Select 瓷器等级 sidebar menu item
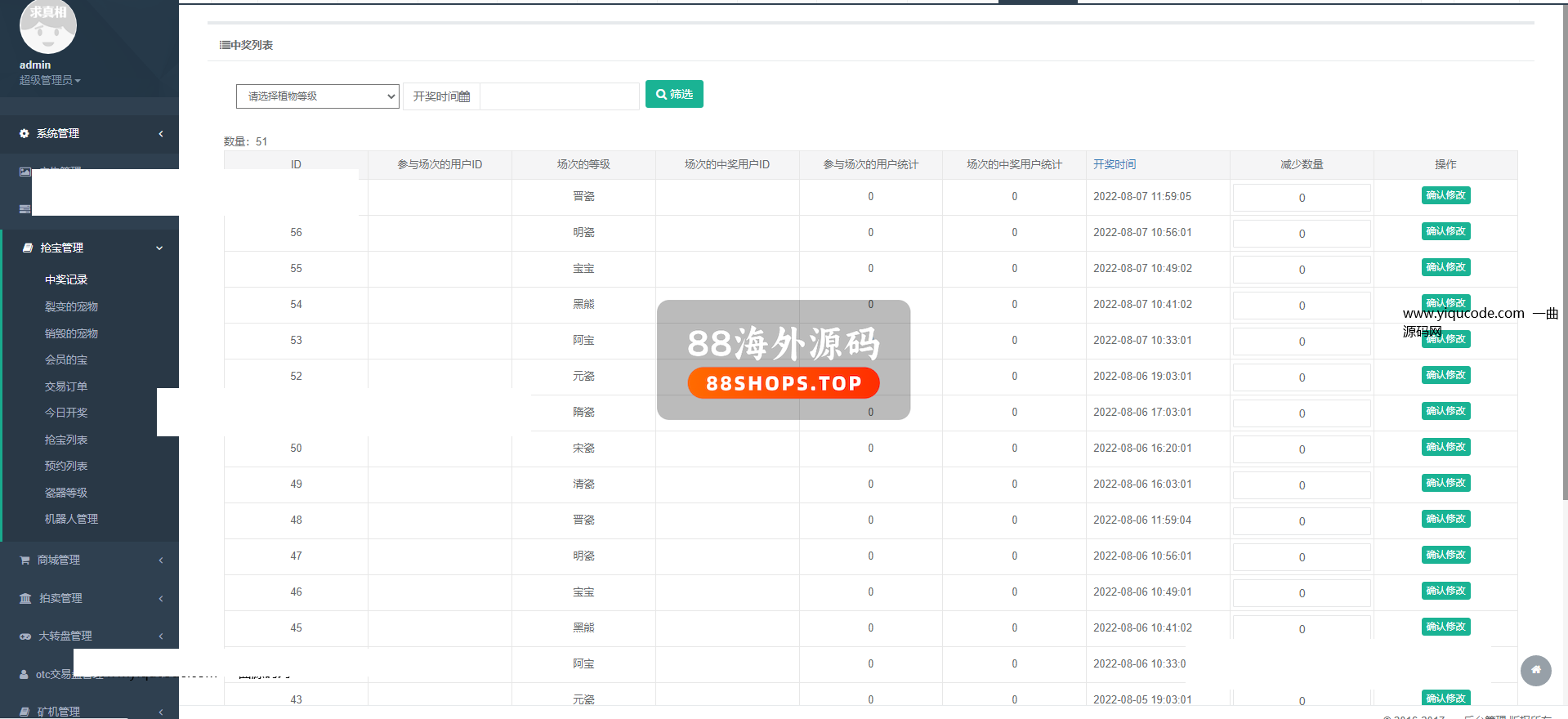 tap(66, 493)
